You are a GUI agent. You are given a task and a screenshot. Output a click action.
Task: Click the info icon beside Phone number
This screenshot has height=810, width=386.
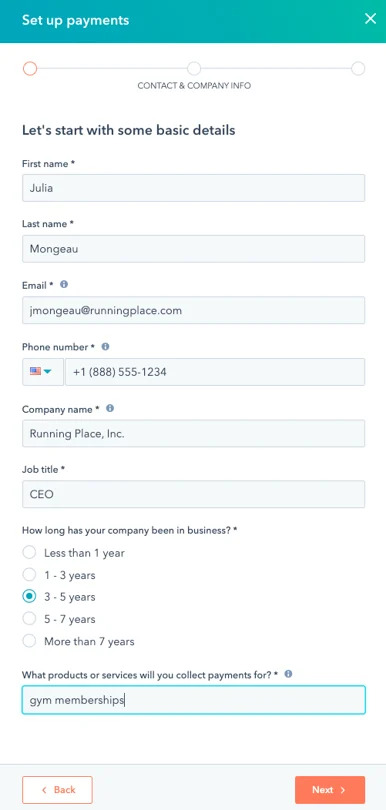tap(105, 347)
